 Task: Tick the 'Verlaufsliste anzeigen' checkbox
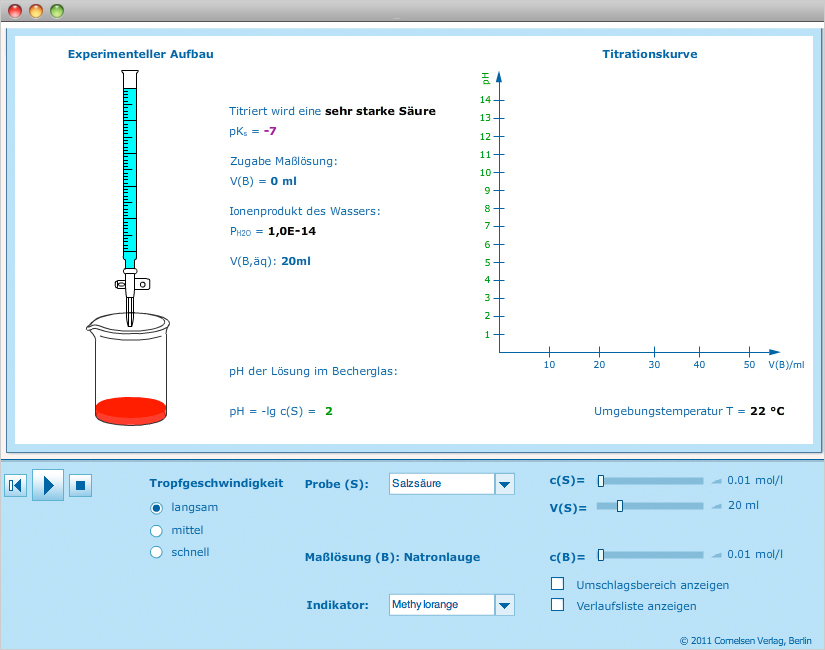point(558,605)
